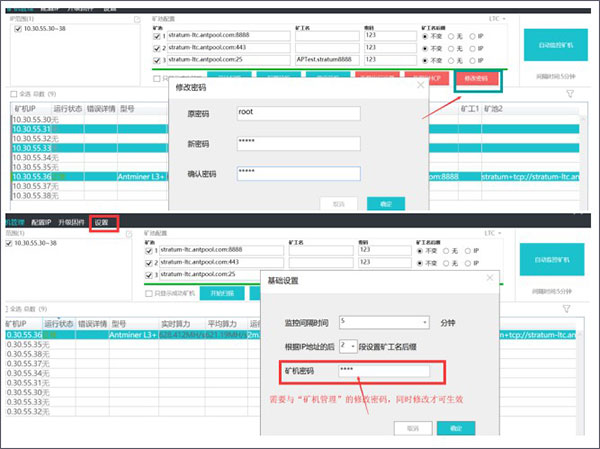Image resolution: width=600 pixels, height=449 pixels.
Task: Open the IP address segment count dropdown showing 2
Action: (x=348, y=347)
